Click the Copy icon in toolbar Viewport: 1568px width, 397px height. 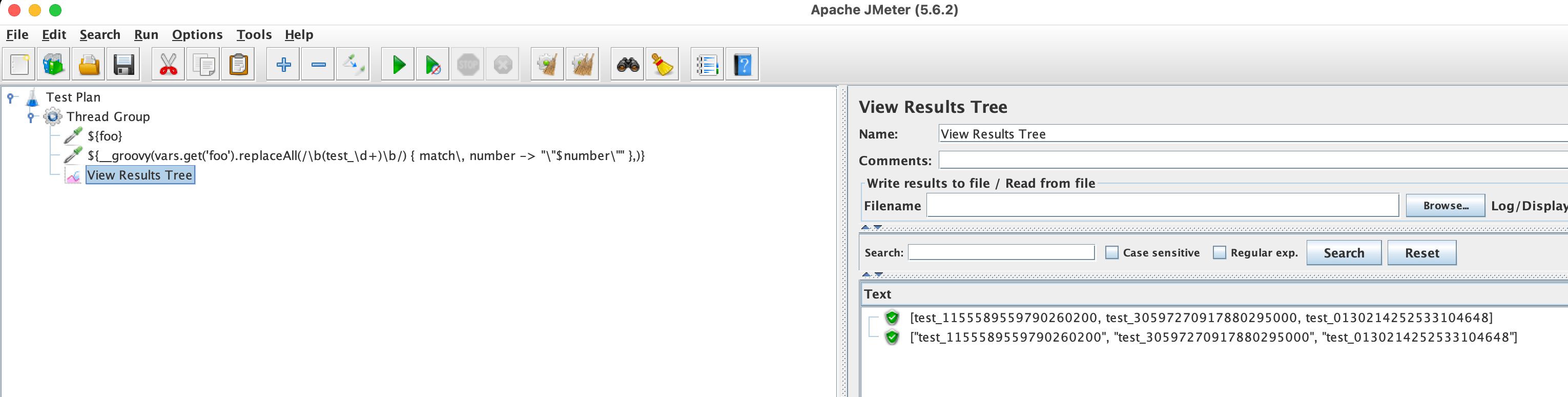pos(203,65)
